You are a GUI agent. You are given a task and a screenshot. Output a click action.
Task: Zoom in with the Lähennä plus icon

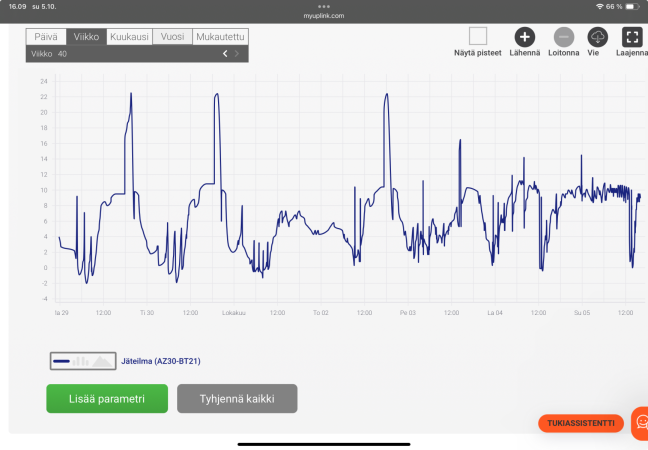(x=524, y=37)
